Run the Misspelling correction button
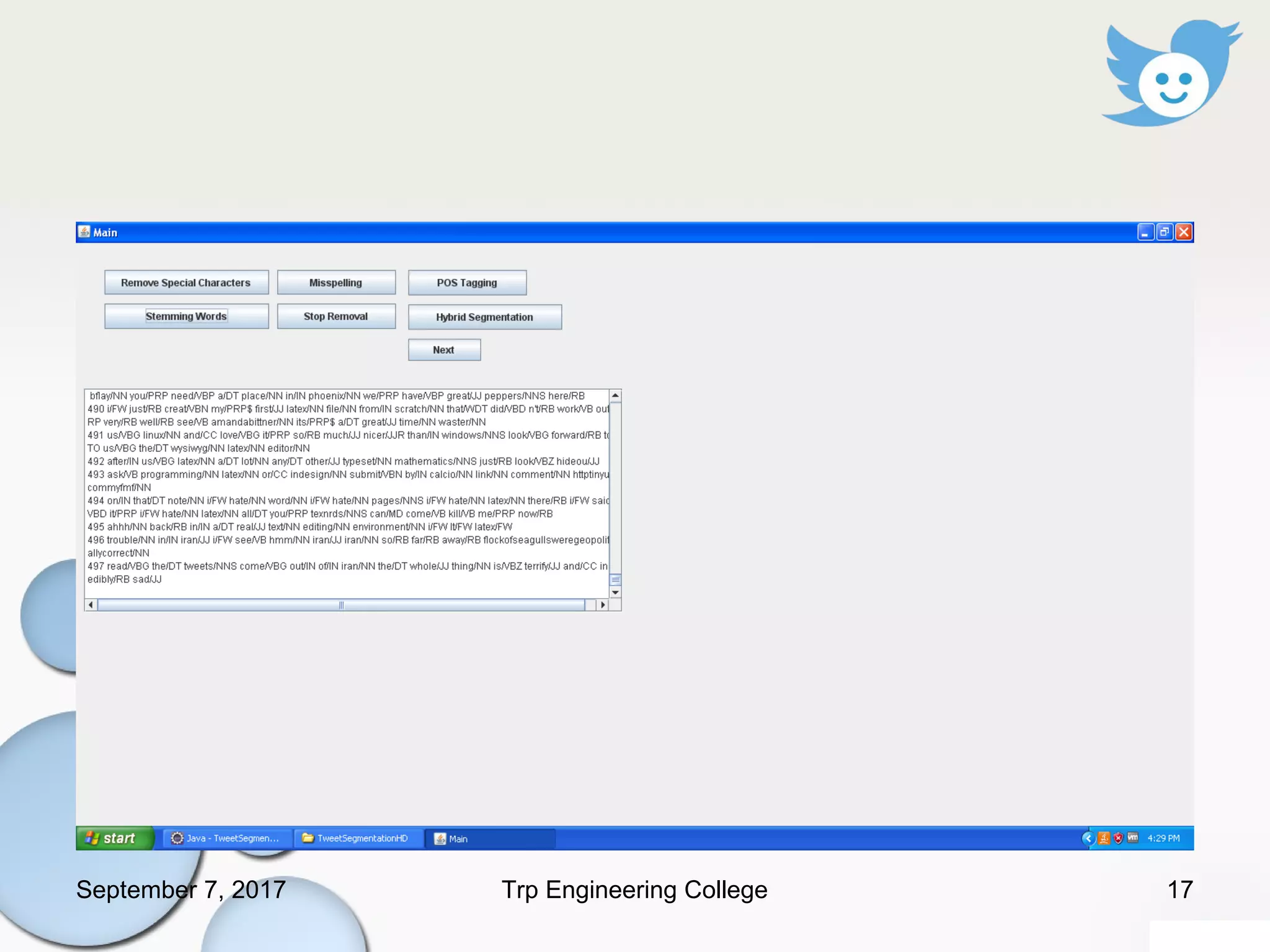The image size is (1270, 952). [335, 283]
